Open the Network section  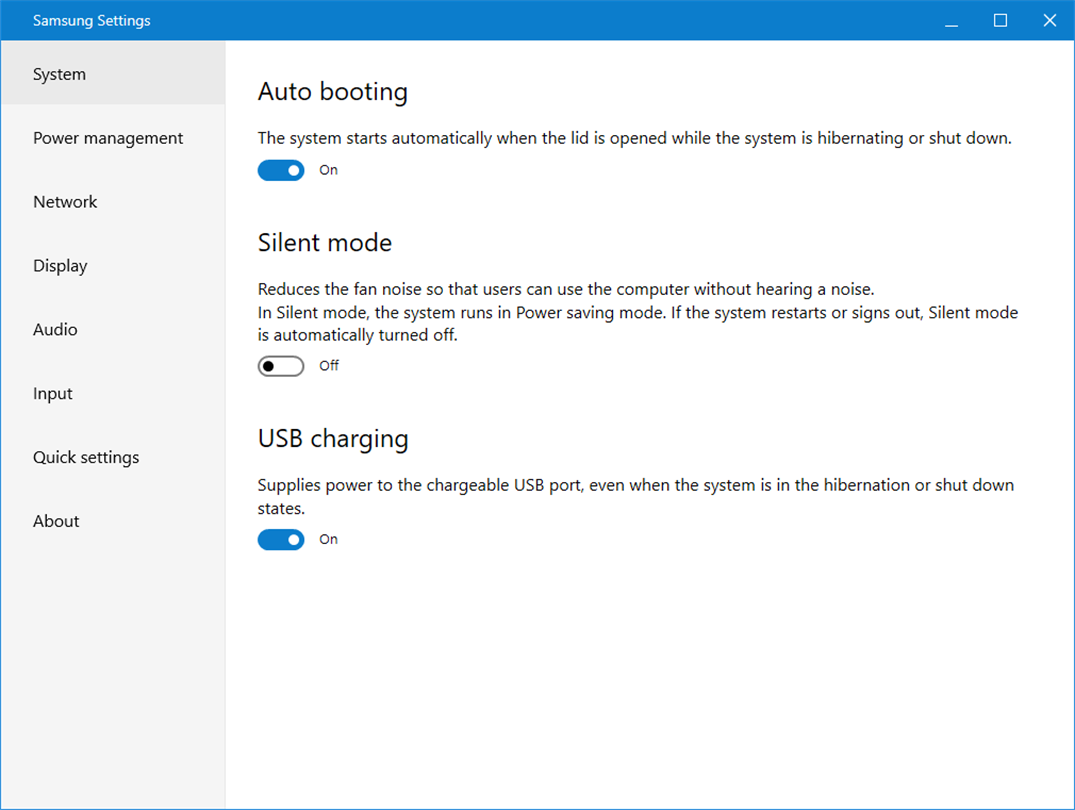pyautogui.click(x=65, y=202)
